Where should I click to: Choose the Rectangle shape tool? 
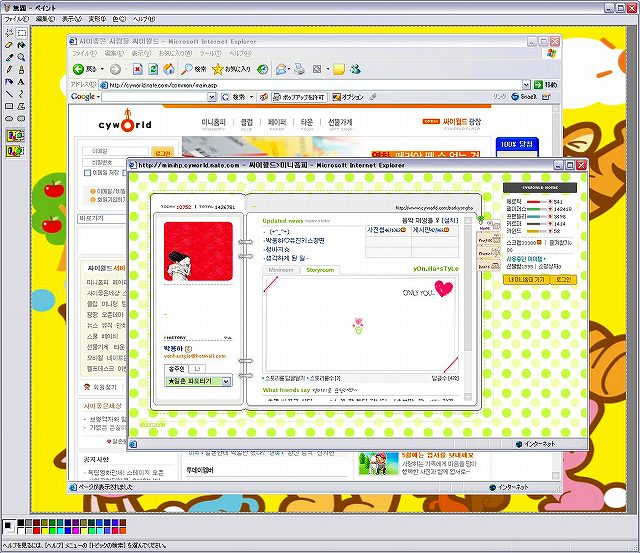9,107
